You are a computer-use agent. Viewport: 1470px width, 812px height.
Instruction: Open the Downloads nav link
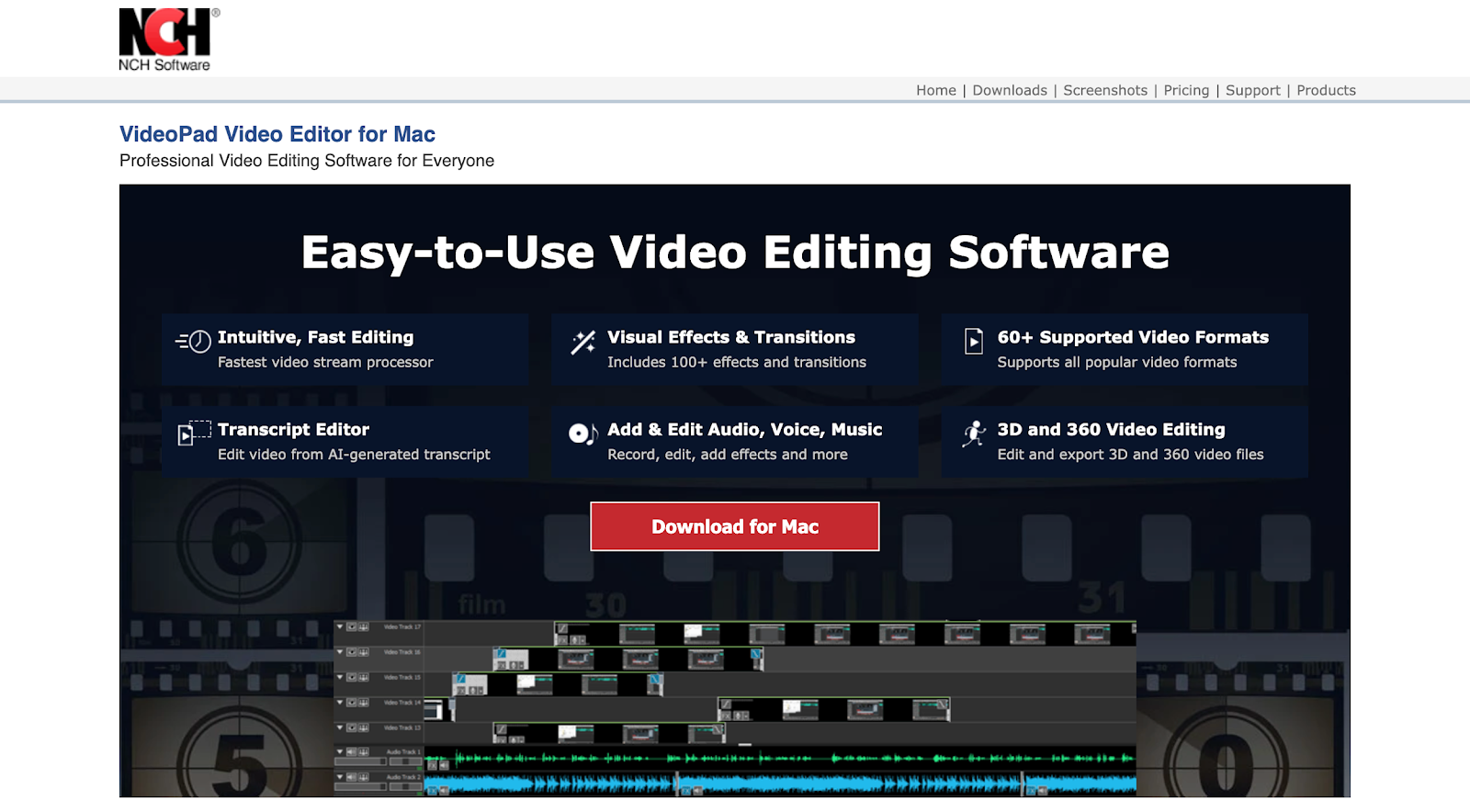[x=1010, y=90]
